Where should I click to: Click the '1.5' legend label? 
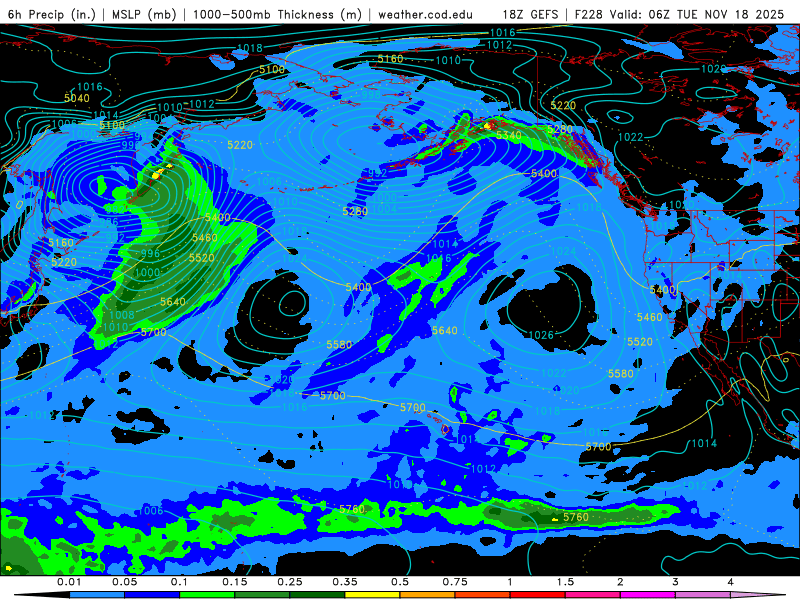(x=565, y=582)
